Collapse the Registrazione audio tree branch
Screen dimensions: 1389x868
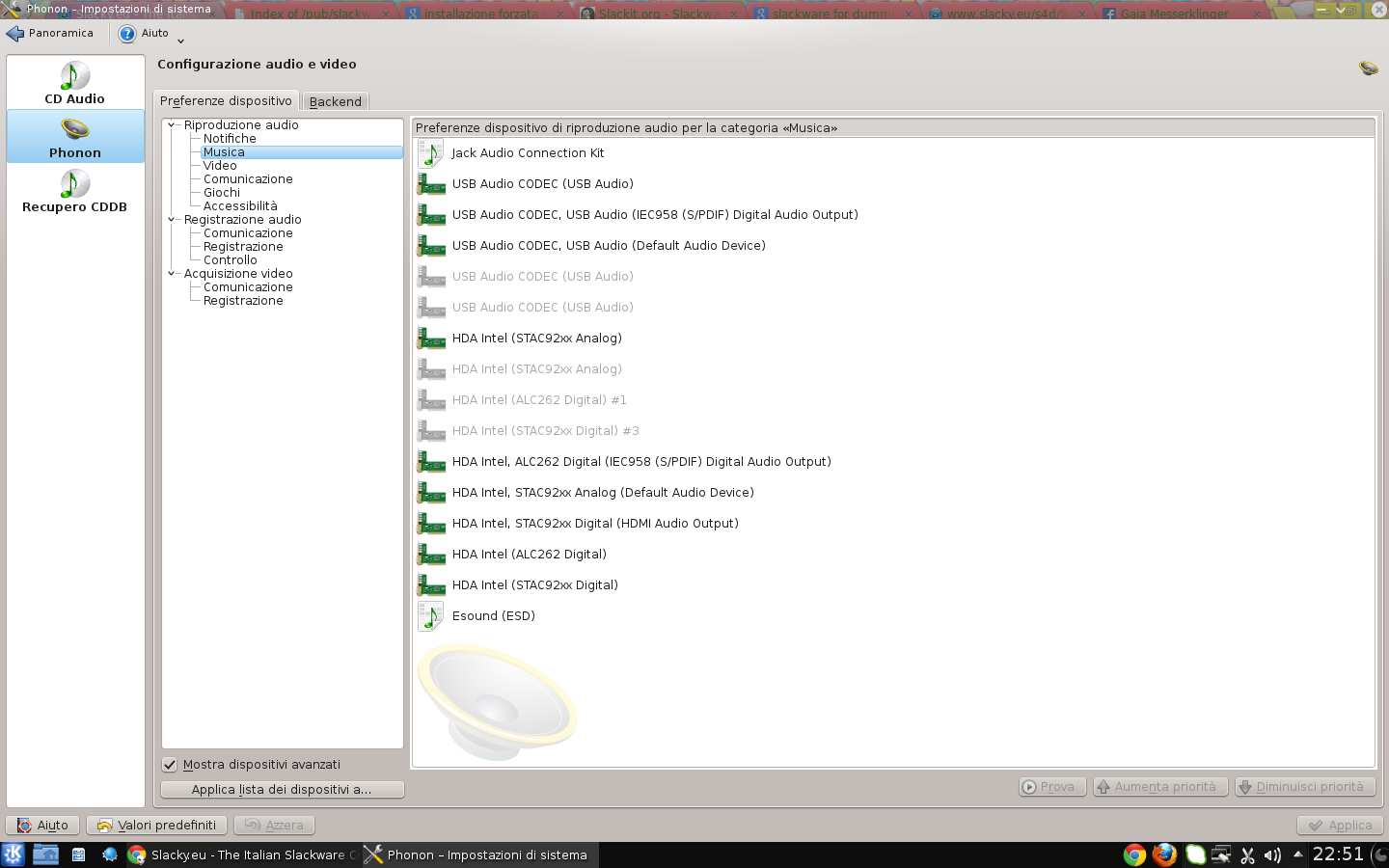pos(172,220)
